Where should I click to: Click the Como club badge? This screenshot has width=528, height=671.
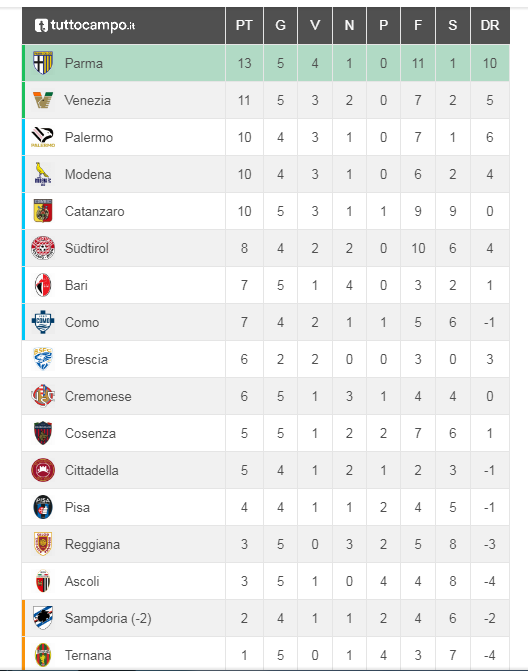point(43,322)
